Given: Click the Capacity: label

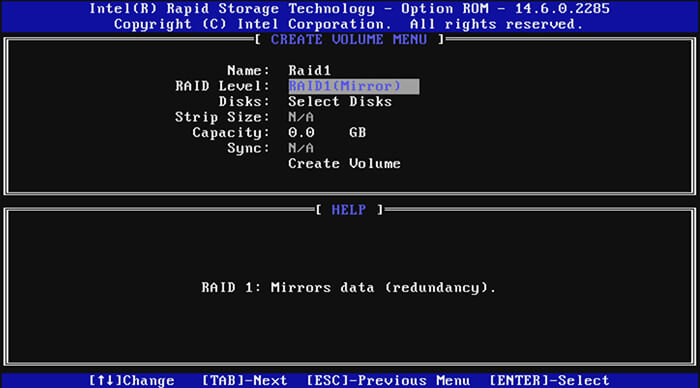Looking at the screenshot, I should [x=231, y=133].
